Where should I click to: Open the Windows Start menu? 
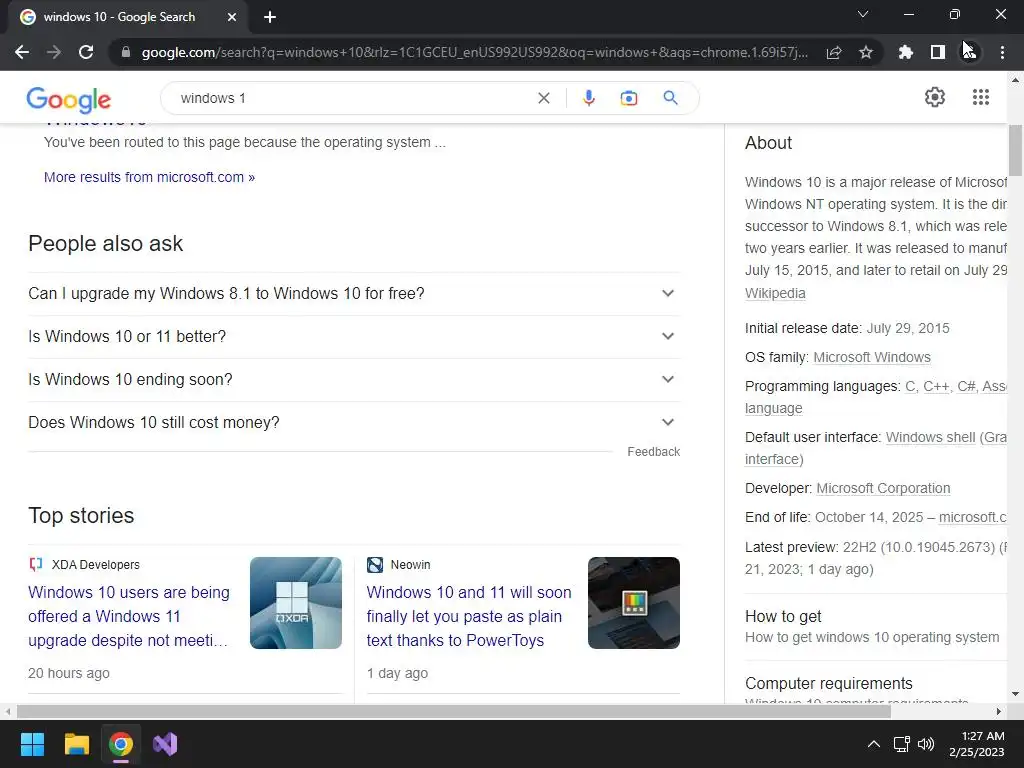[32, 744]
